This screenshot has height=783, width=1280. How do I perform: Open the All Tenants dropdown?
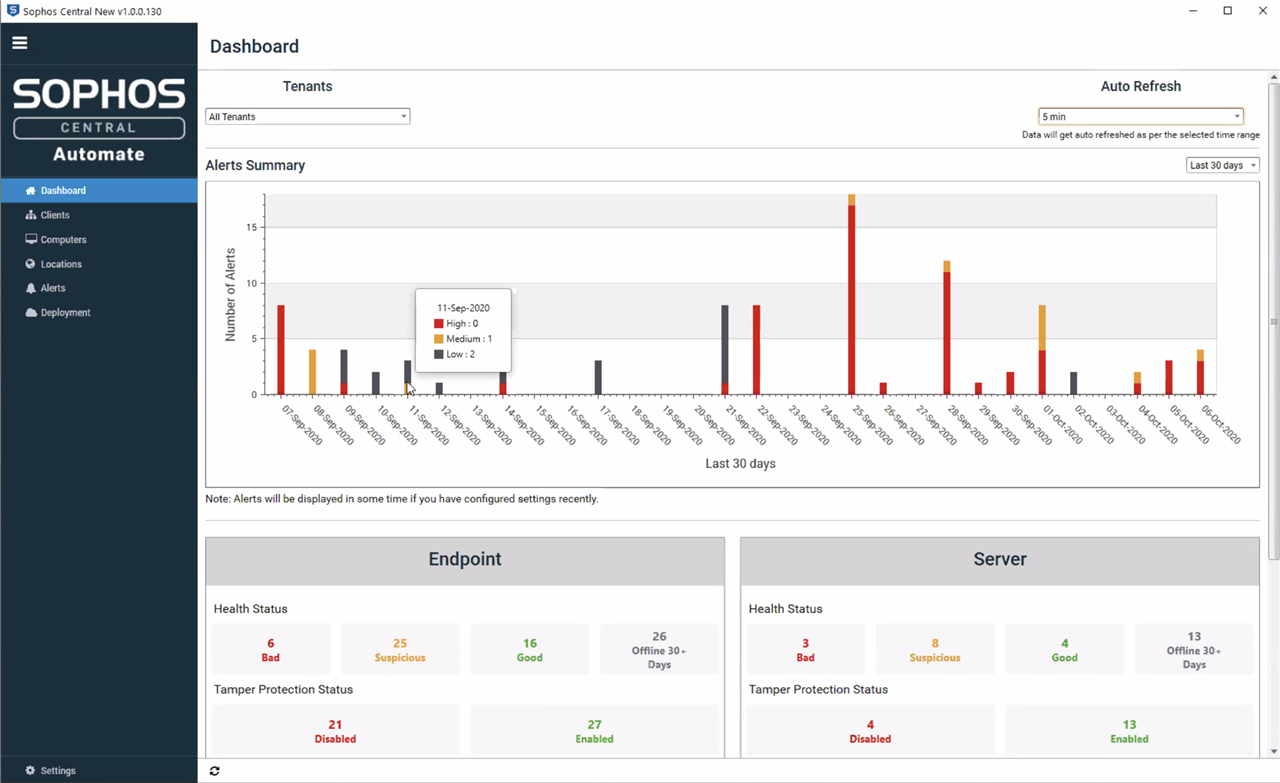point(307,117)
